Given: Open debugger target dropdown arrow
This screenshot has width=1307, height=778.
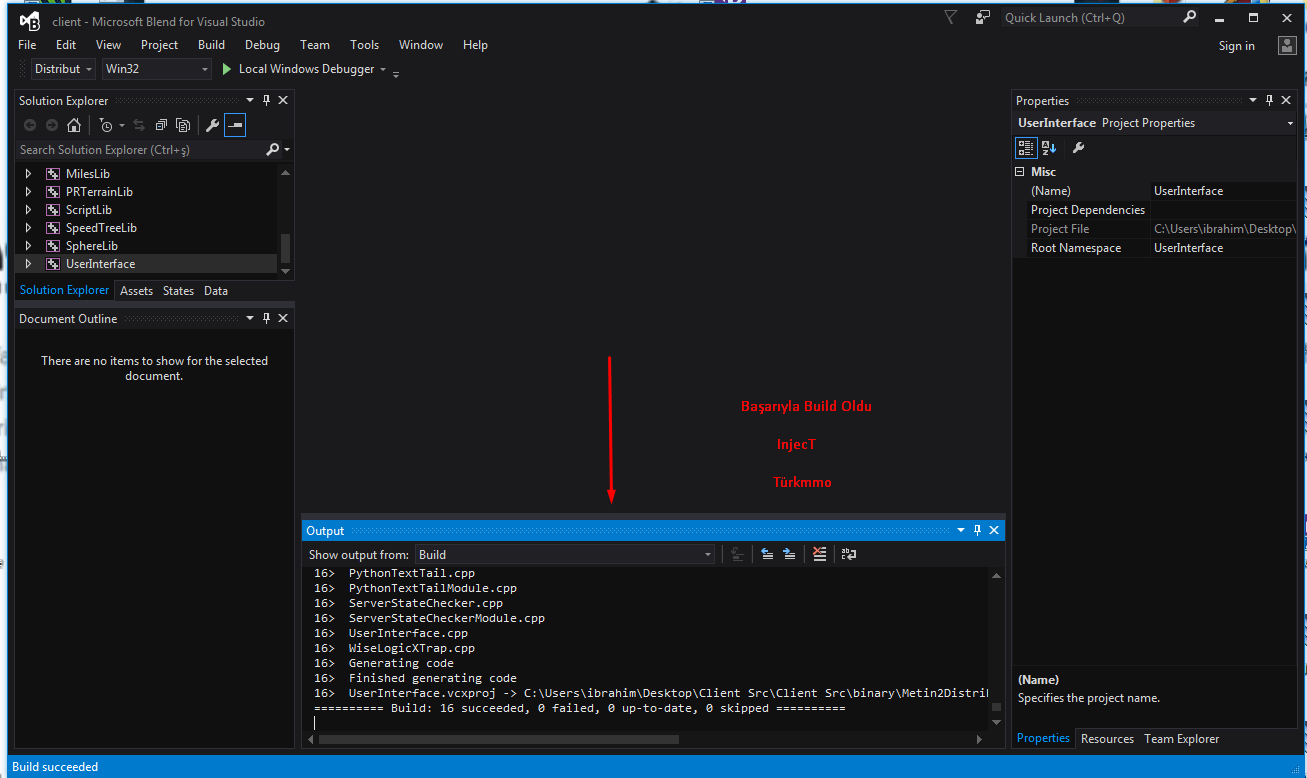Looking at the screenshot, I should (x=383, y=69).
